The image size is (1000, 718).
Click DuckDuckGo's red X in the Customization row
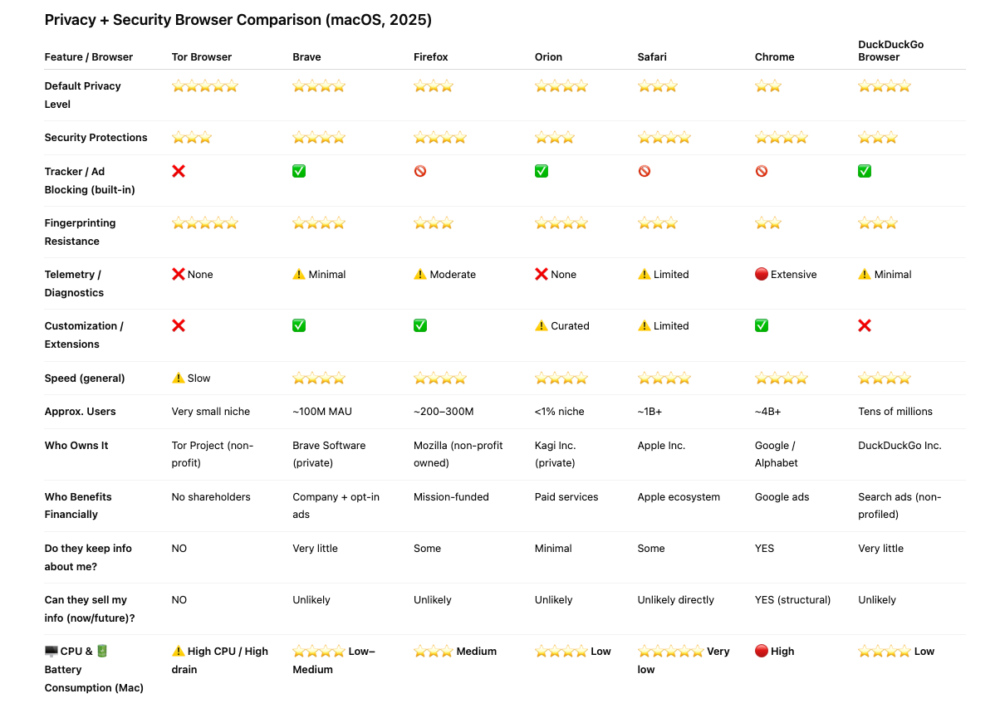point(865,326)
